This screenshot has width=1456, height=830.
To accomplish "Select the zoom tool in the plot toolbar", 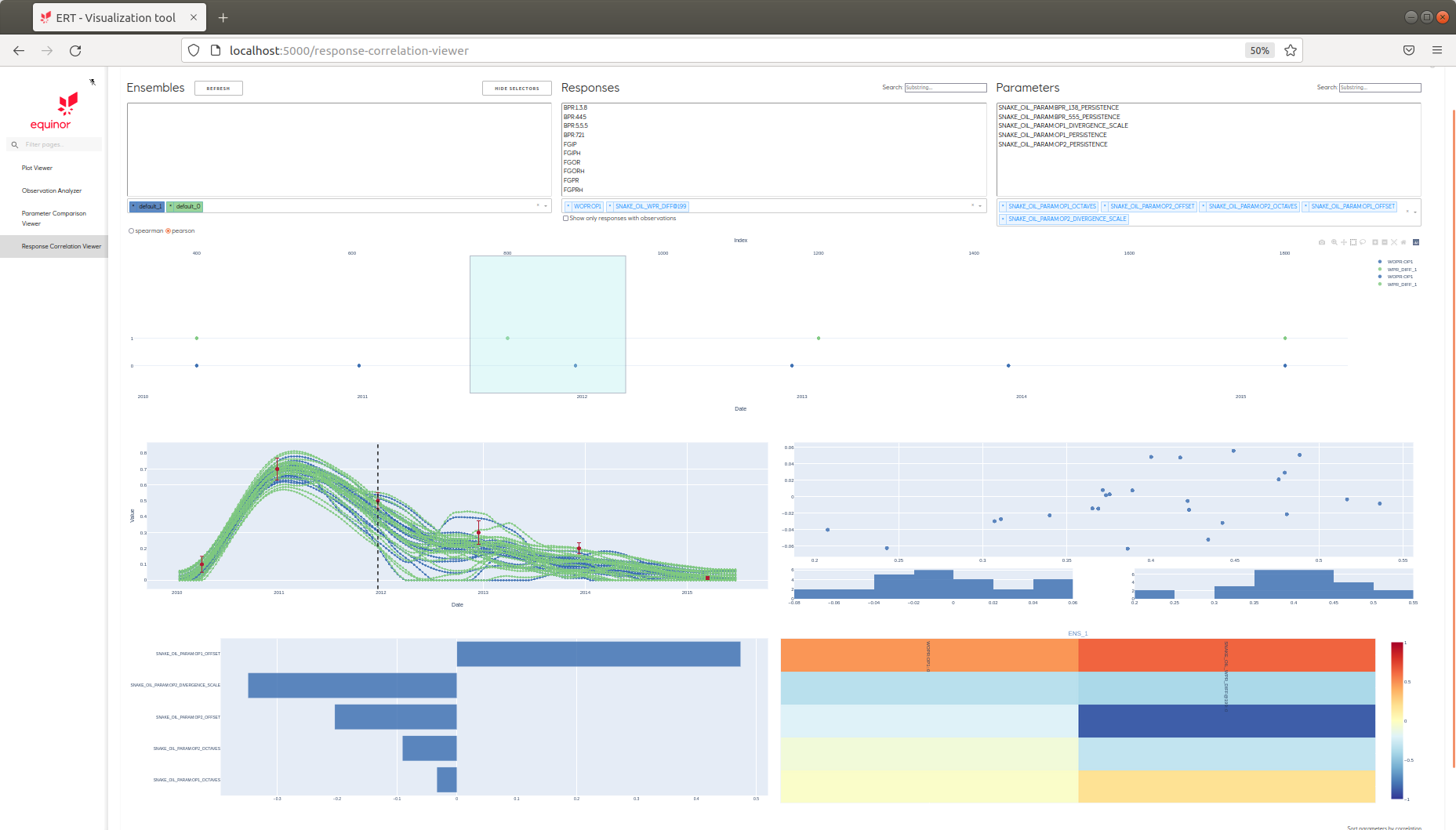I will [1334, 242].
